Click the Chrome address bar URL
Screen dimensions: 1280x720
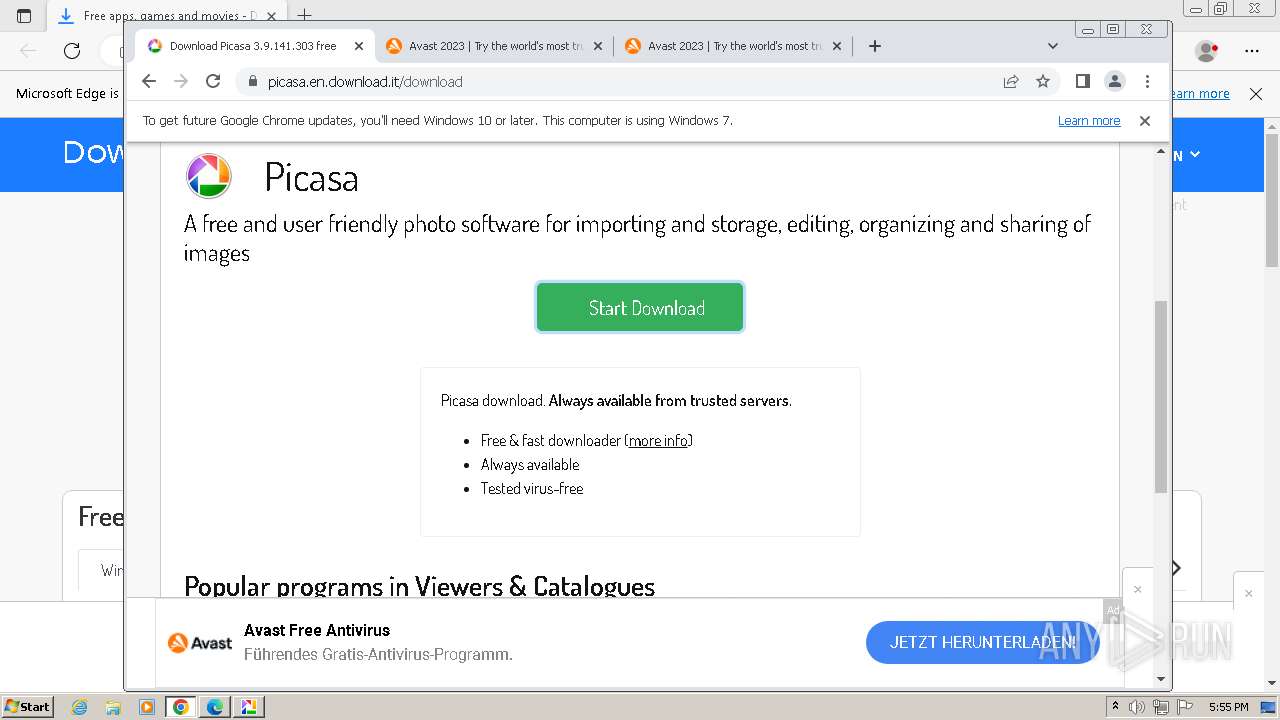[x=365, y=82]
